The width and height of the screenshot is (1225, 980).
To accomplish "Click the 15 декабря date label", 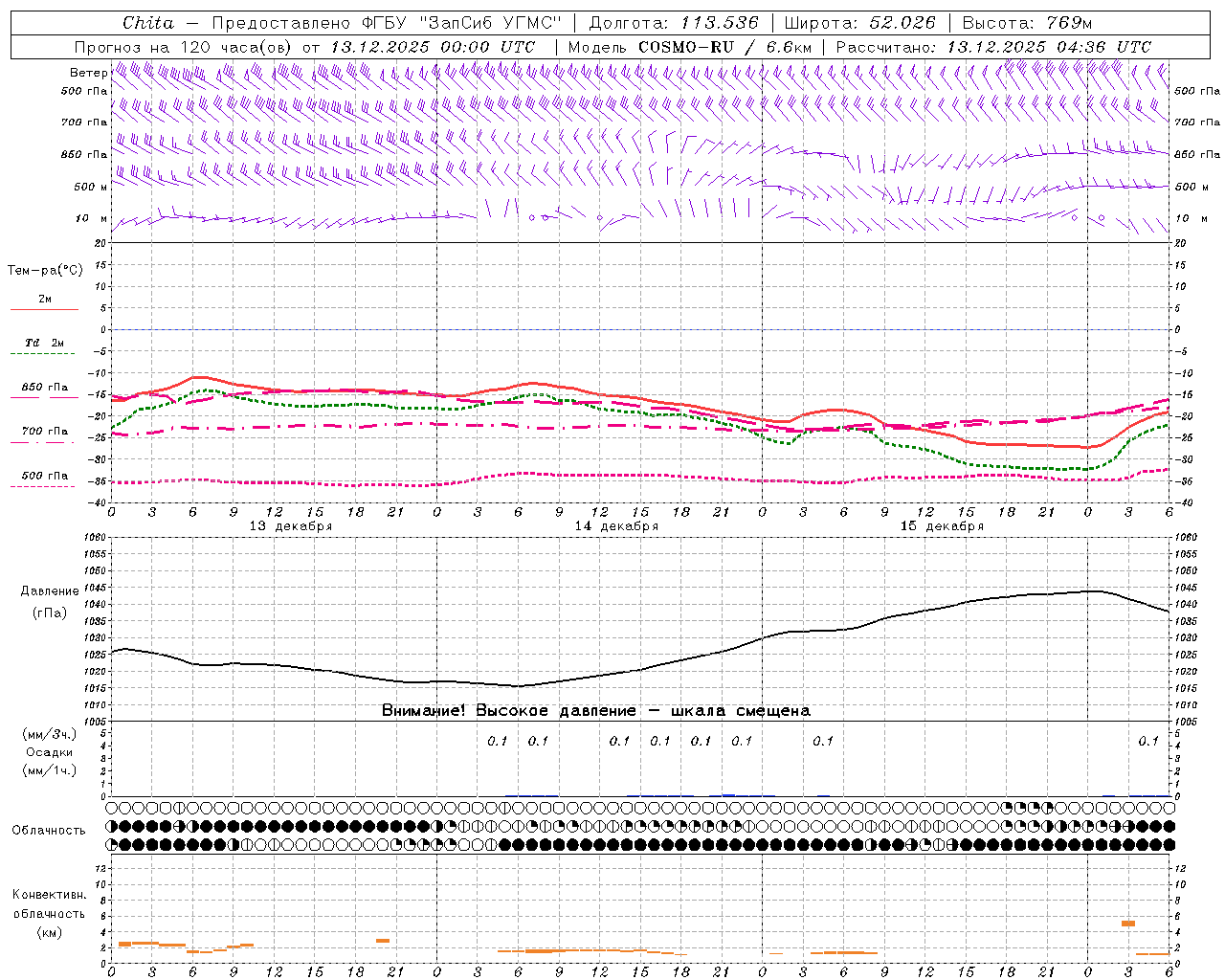I will pos(942,526).
